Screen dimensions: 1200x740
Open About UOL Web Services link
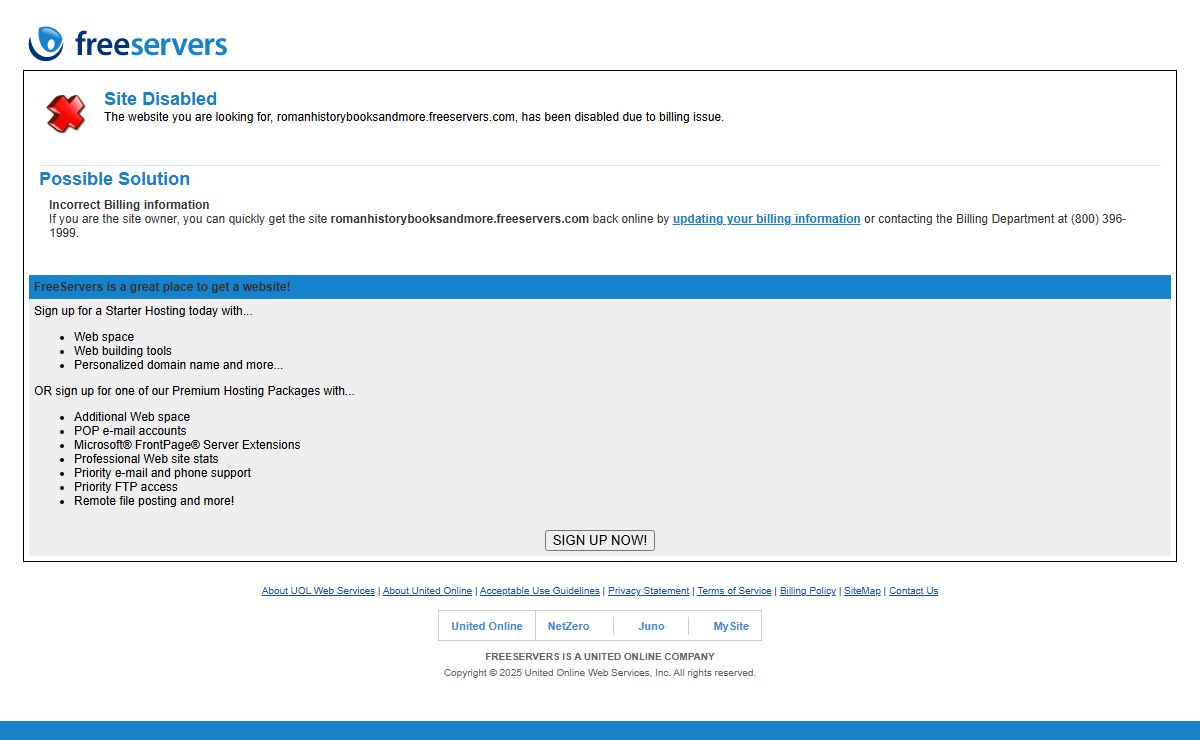pos(318,591)
